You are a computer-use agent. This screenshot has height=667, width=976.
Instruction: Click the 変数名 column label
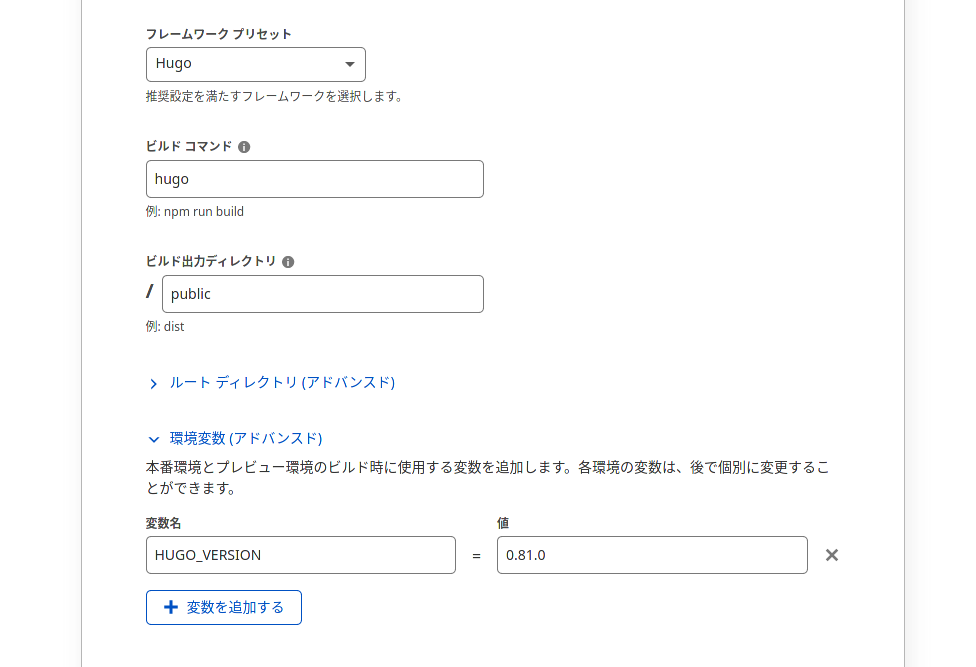pos(163,523)
